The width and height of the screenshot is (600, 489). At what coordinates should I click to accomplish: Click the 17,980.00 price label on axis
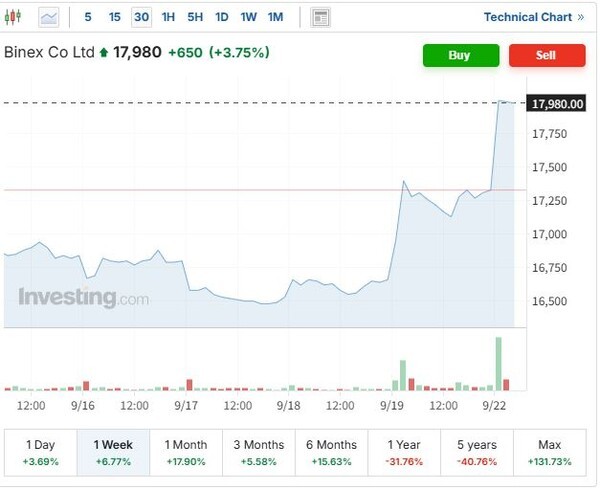(557, 104)
